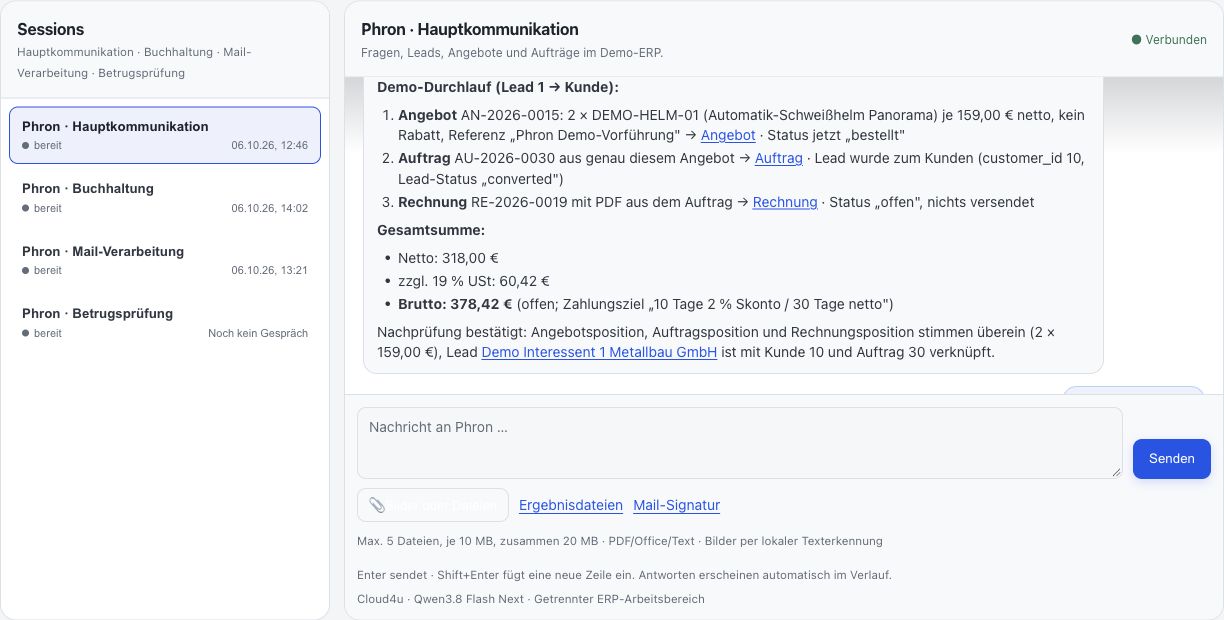Open the Phron · Buchhaltung session
Image resolution: width=1224 pixels, height=620 pixels.
tap(165, 197)
